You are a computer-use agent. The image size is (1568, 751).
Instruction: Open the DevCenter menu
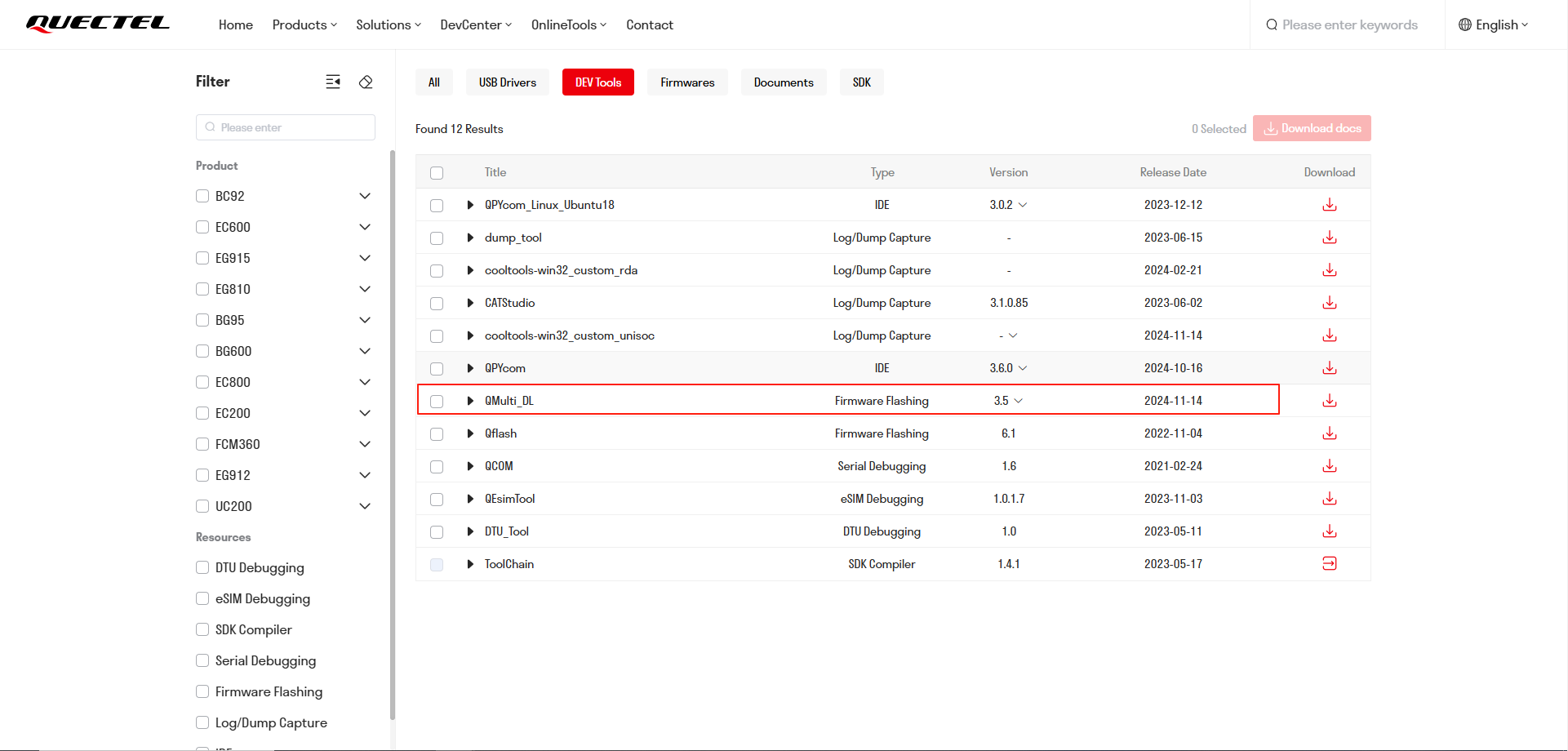tap(476, 25)
